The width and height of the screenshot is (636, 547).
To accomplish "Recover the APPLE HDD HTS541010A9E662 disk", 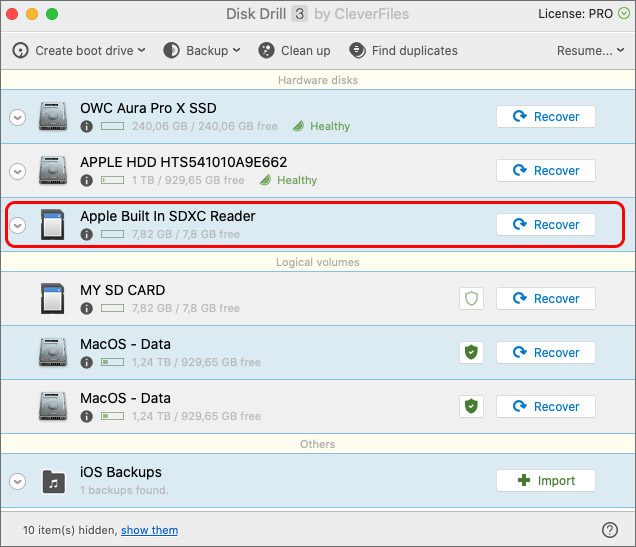I will [546, 171].
